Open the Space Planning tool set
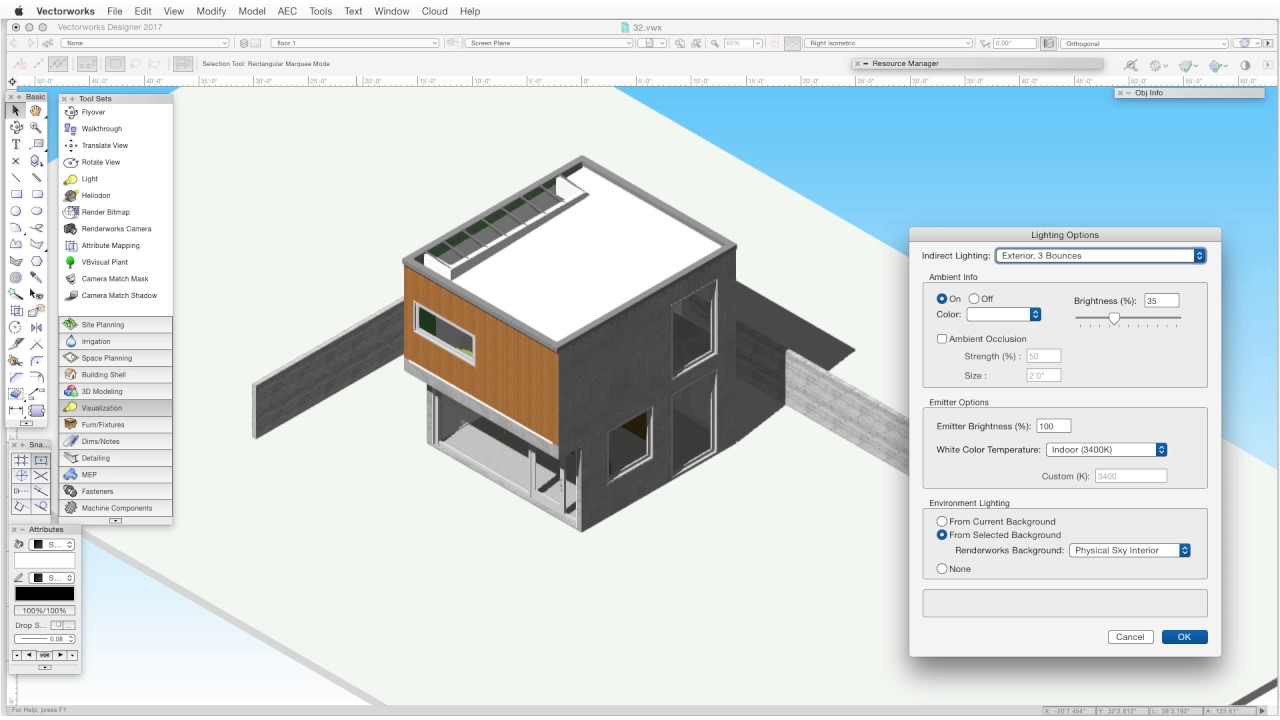The height and width of the screenshot is (720, 1280). coord(115,358)
